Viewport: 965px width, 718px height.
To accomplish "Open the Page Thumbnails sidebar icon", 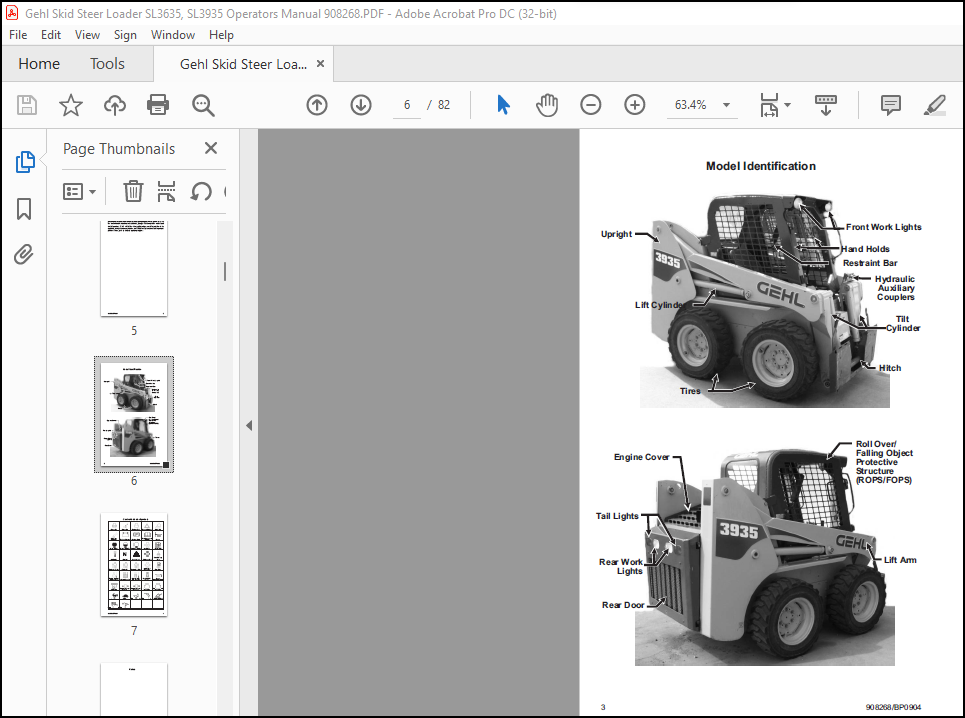I will point(25,162).
